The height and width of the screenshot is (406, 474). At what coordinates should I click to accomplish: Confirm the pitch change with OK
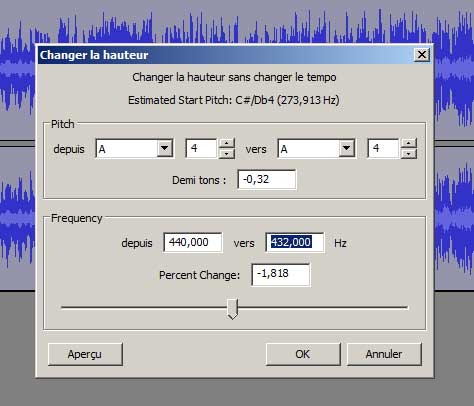303,354
